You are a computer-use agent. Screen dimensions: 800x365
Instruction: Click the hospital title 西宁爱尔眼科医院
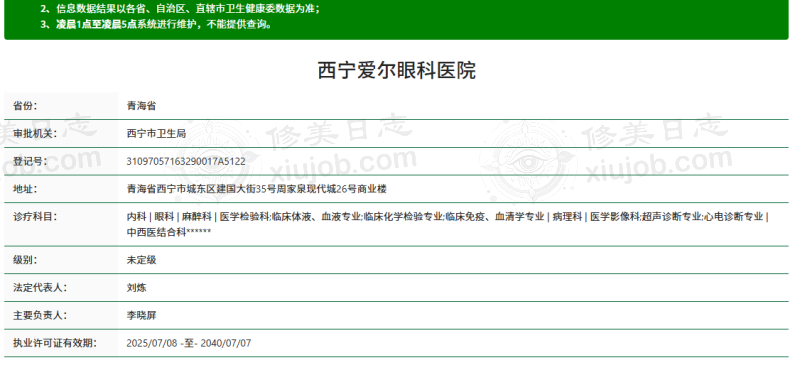[396, 70]
